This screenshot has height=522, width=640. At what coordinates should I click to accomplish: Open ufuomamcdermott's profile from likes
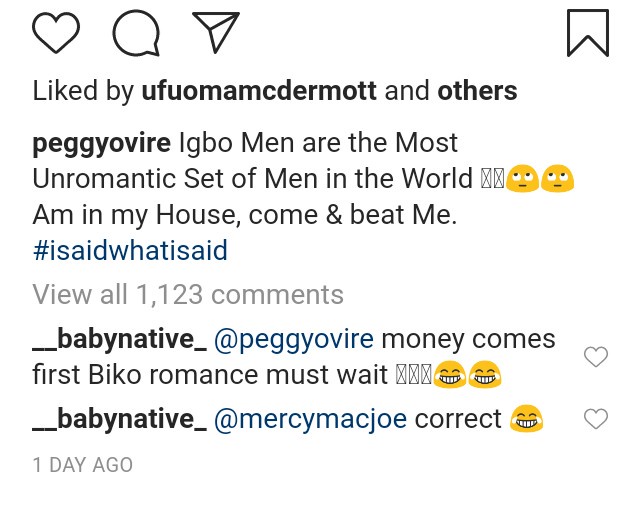coord(259,91)
